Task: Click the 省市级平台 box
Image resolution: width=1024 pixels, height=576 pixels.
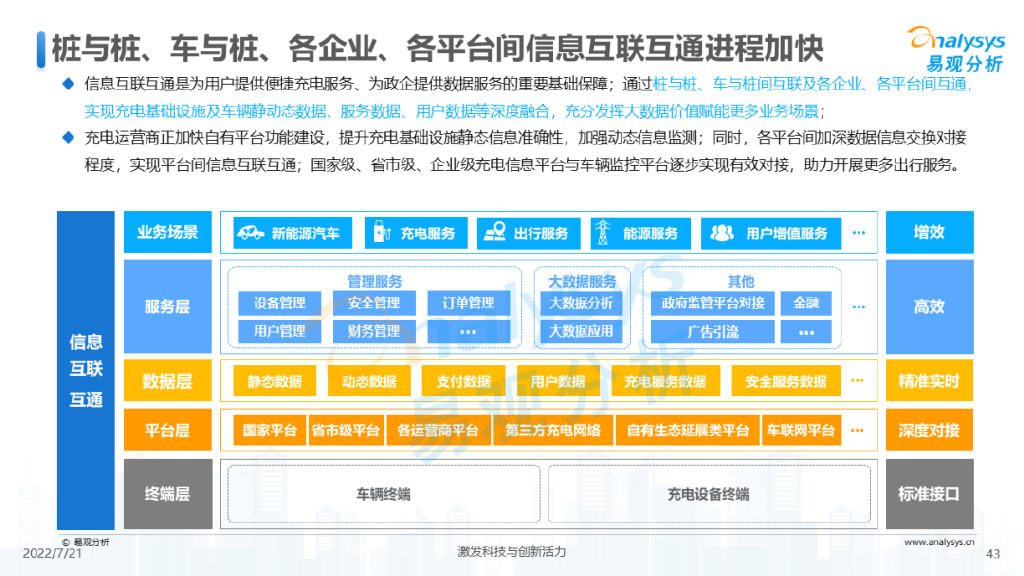Action: [345, 430]
